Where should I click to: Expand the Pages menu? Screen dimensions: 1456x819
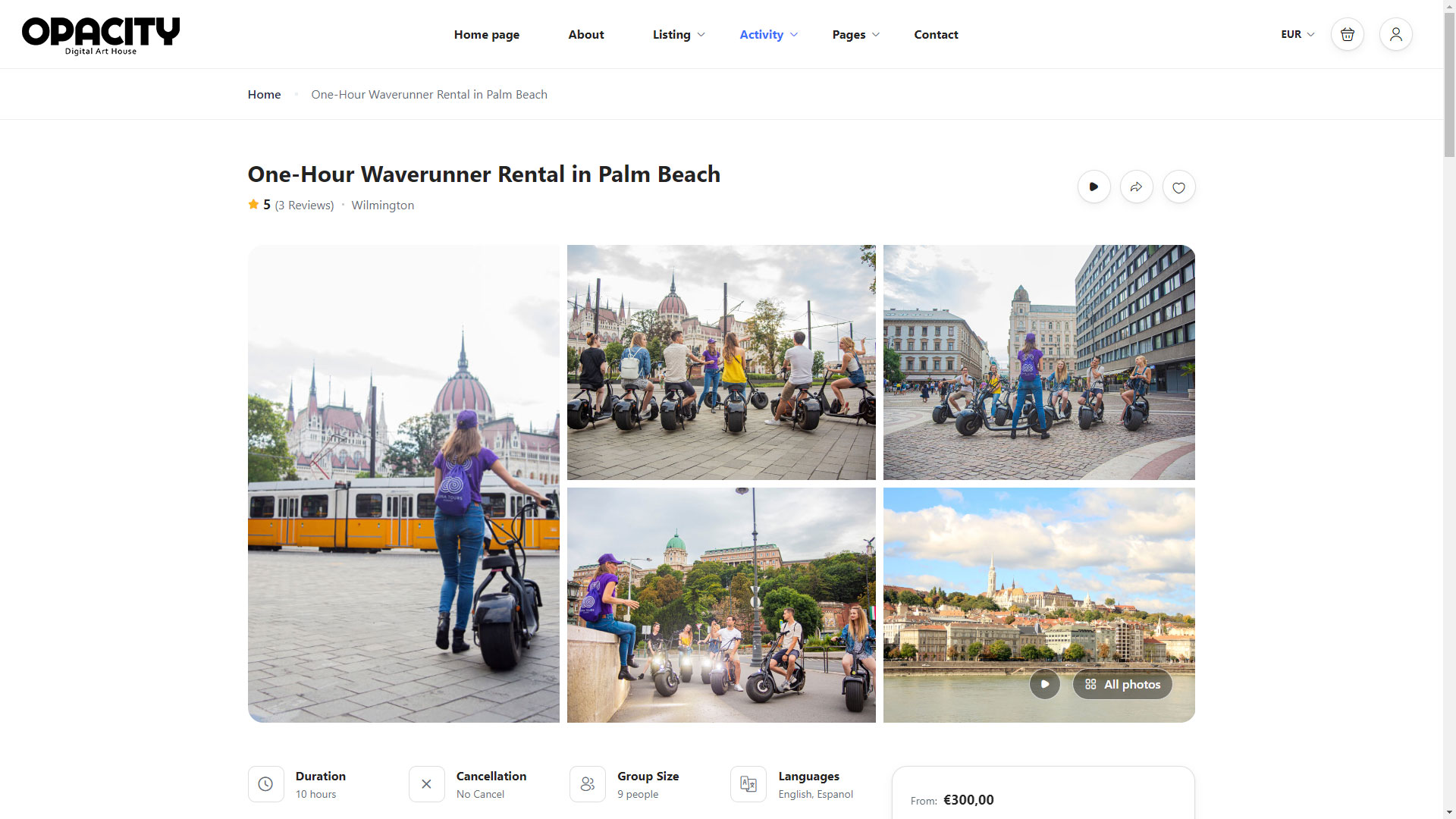pos(855,35)
